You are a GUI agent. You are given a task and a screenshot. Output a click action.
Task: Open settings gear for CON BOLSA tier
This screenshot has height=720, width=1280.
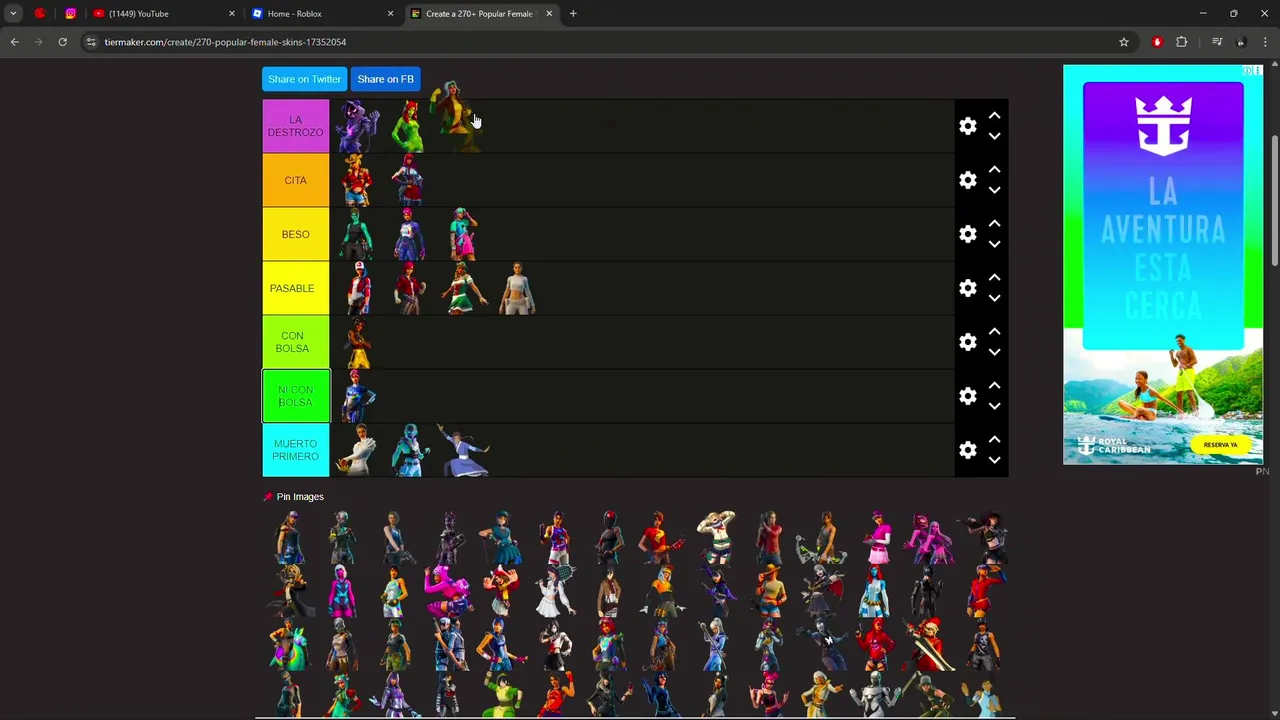(967, 342)
